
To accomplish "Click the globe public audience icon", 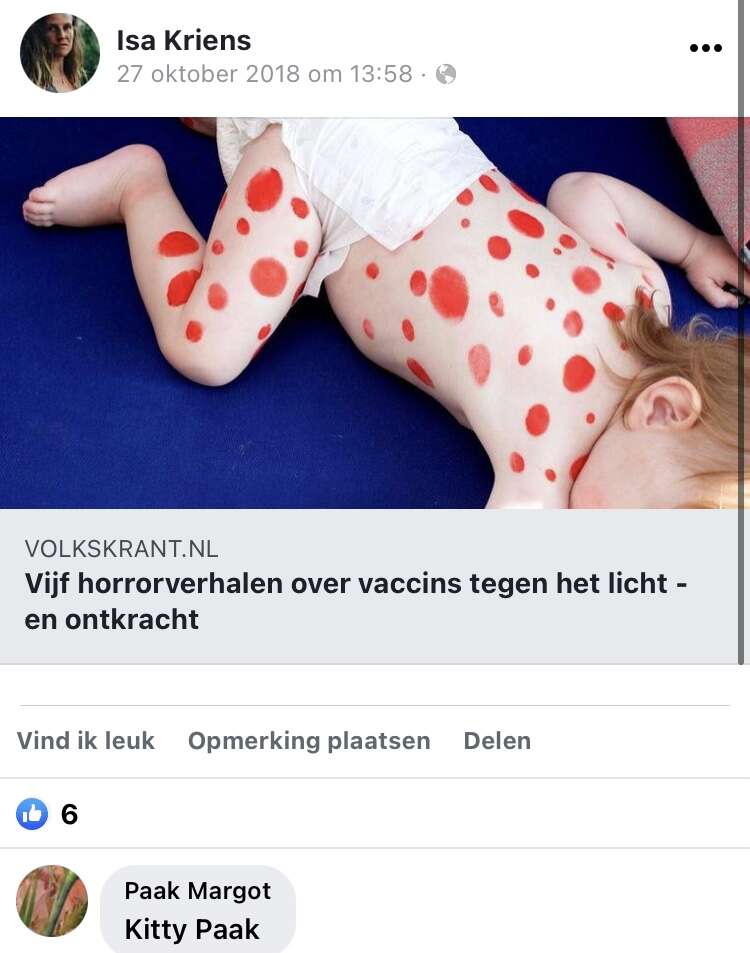I will point(446,74).
